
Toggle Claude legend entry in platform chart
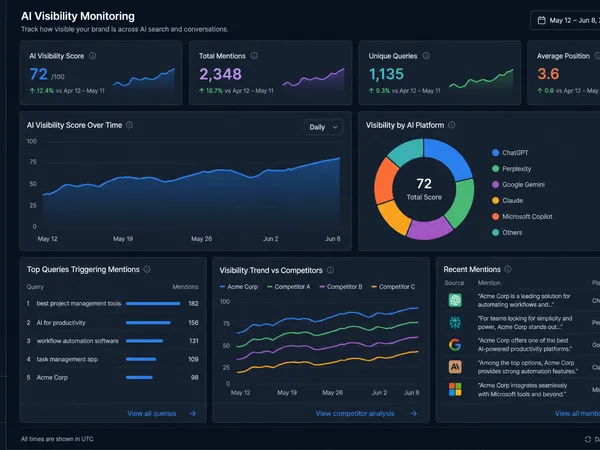pyautogui.click(x=507, y=201)
